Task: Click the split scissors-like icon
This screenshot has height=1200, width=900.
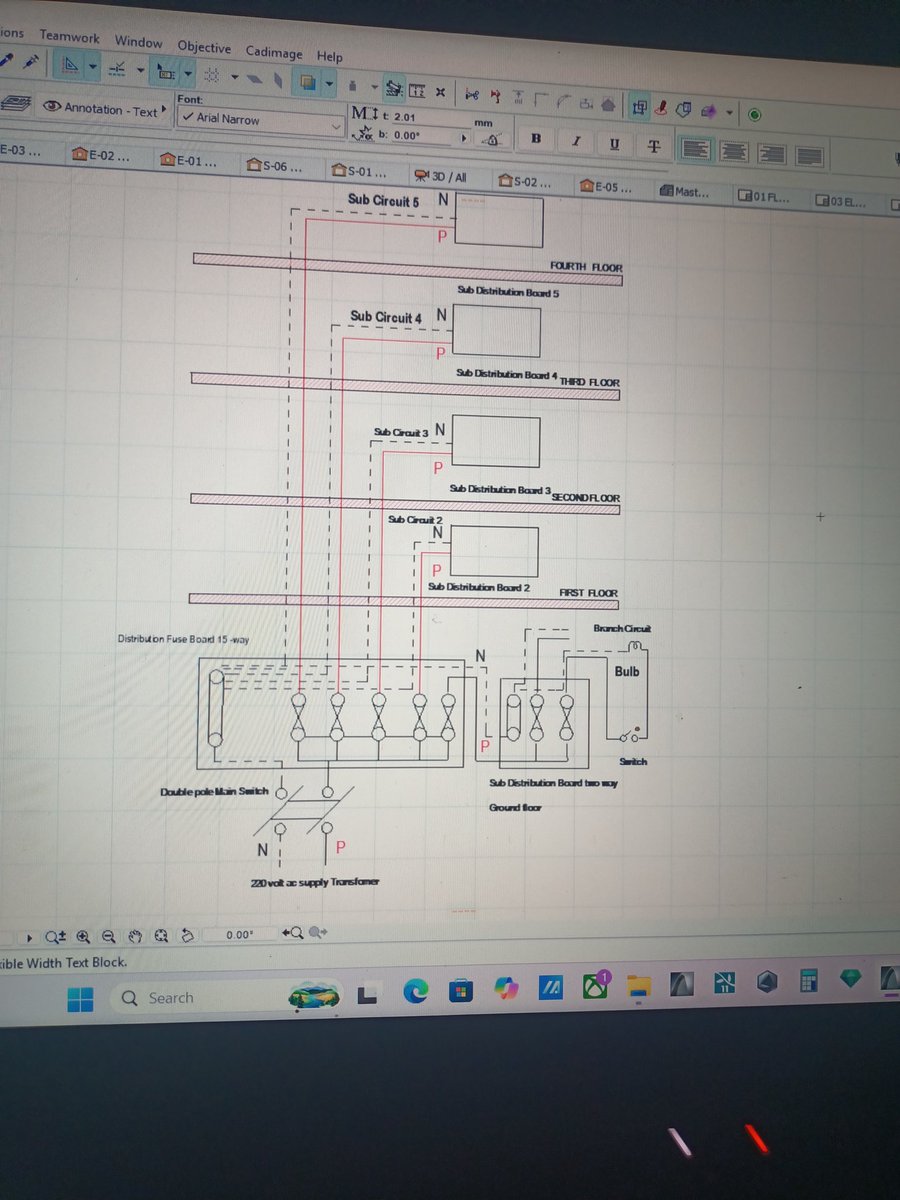Action: pos(472,95)
